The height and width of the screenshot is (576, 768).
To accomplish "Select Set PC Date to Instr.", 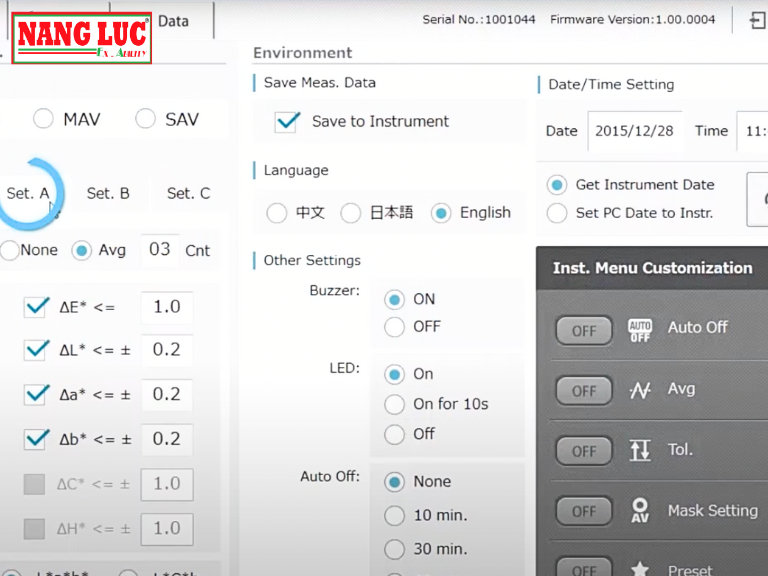I will click(x=557, y=212).
